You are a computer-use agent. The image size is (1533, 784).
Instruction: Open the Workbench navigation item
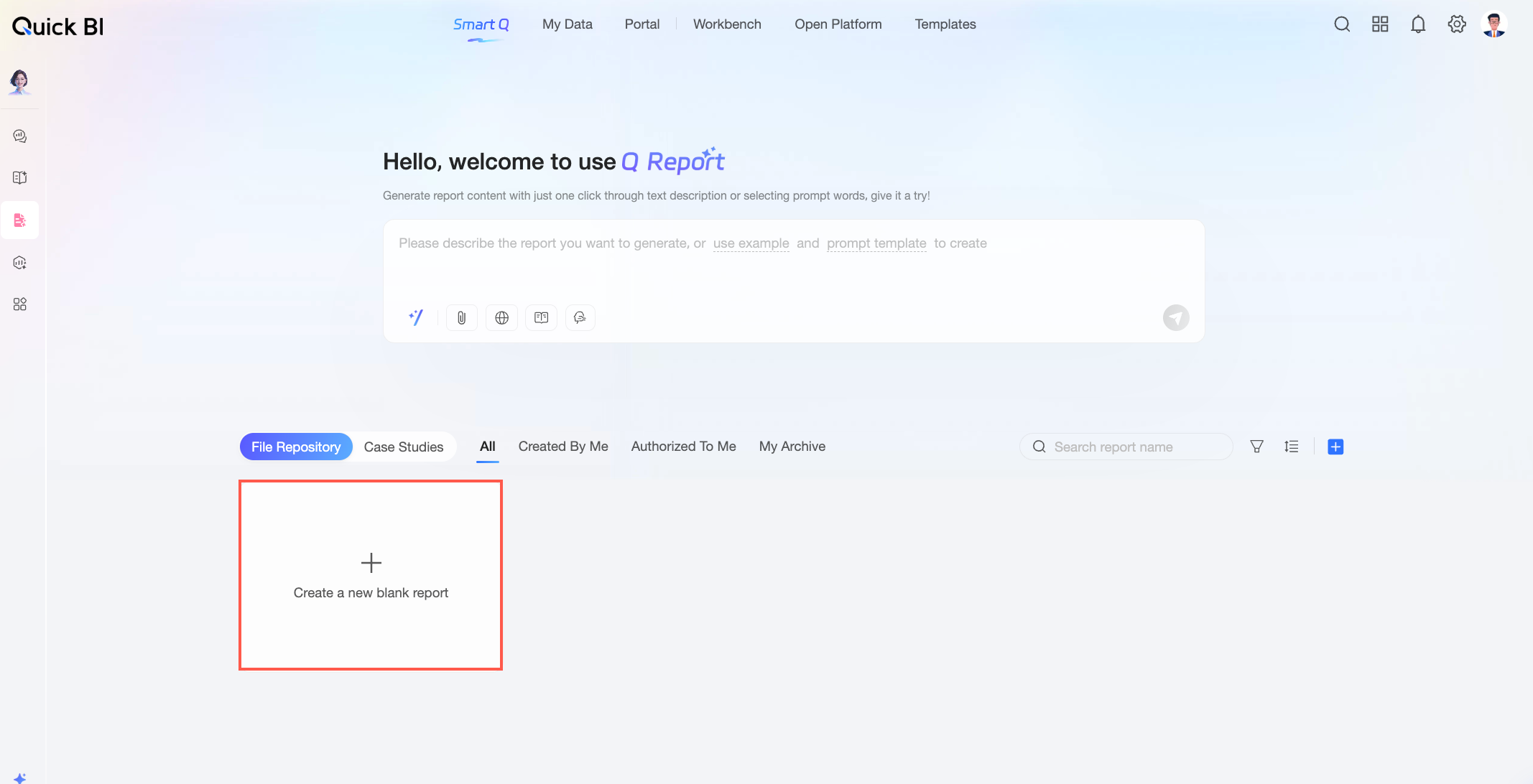(x=727, y=24)
